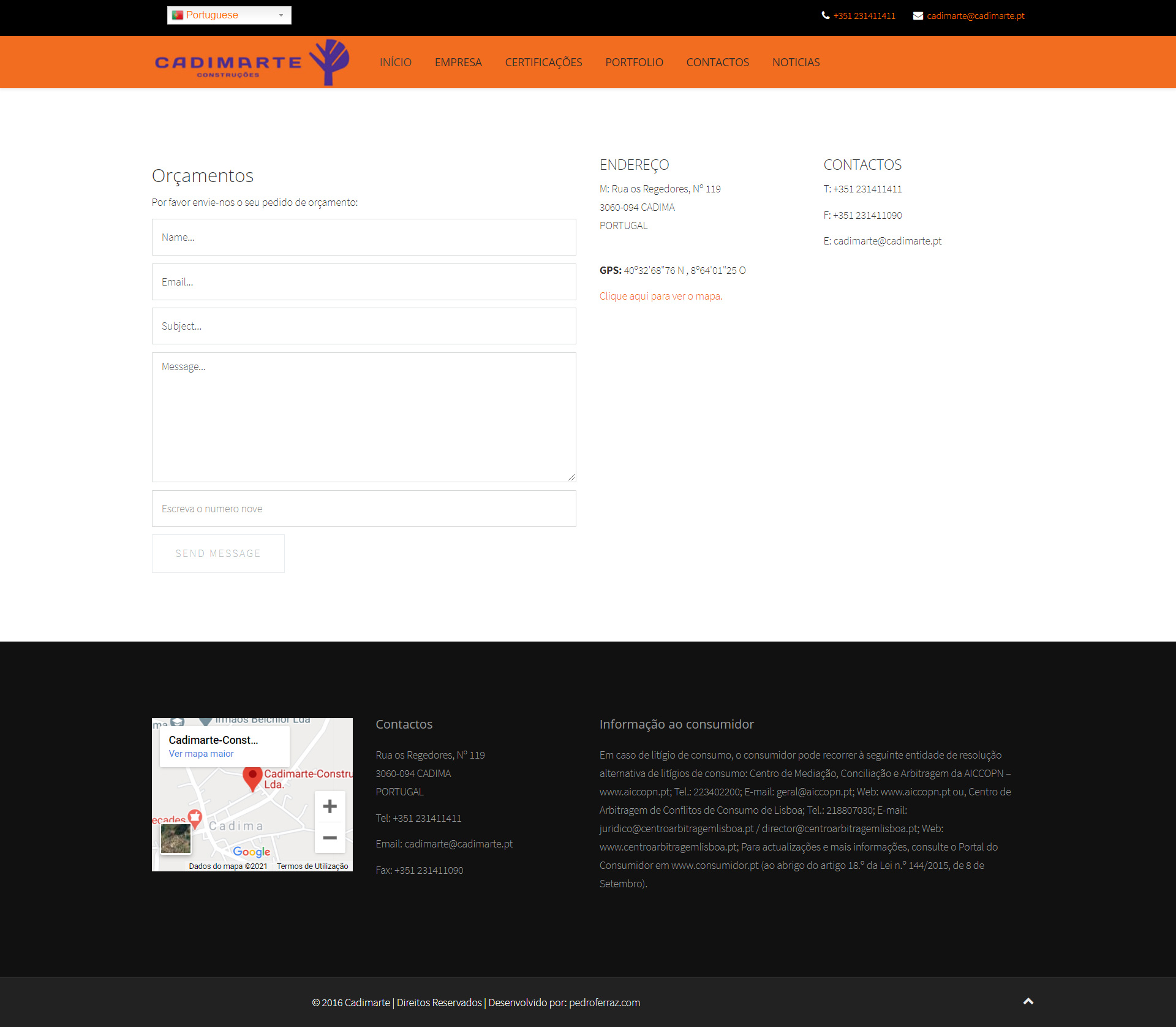Click the phone icon in top bar
The width and height of the screenshot is (1176, 1027).
click(x=825, y=15)
